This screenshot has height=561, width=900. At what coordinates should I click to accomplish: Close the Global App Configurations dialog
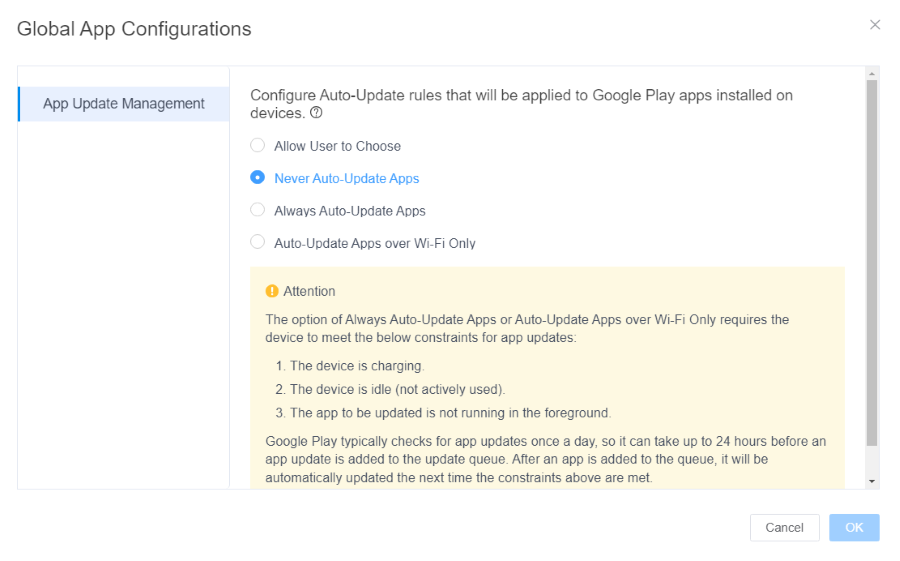click(x=875, y=25)
